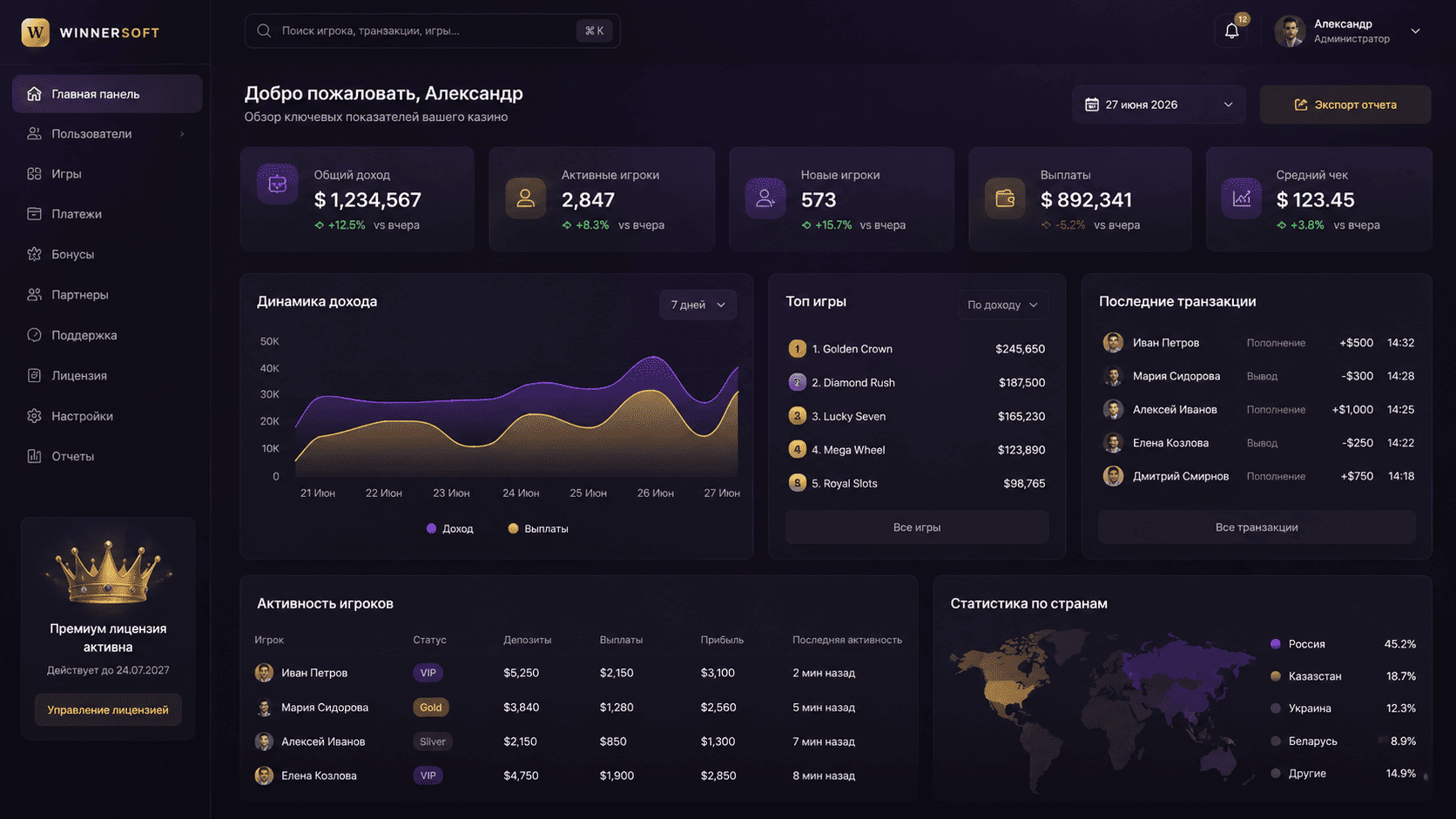This screenshot has height=819, width=1456.
Task: Open Бонусы section
Action: click(x=107, y=254)
